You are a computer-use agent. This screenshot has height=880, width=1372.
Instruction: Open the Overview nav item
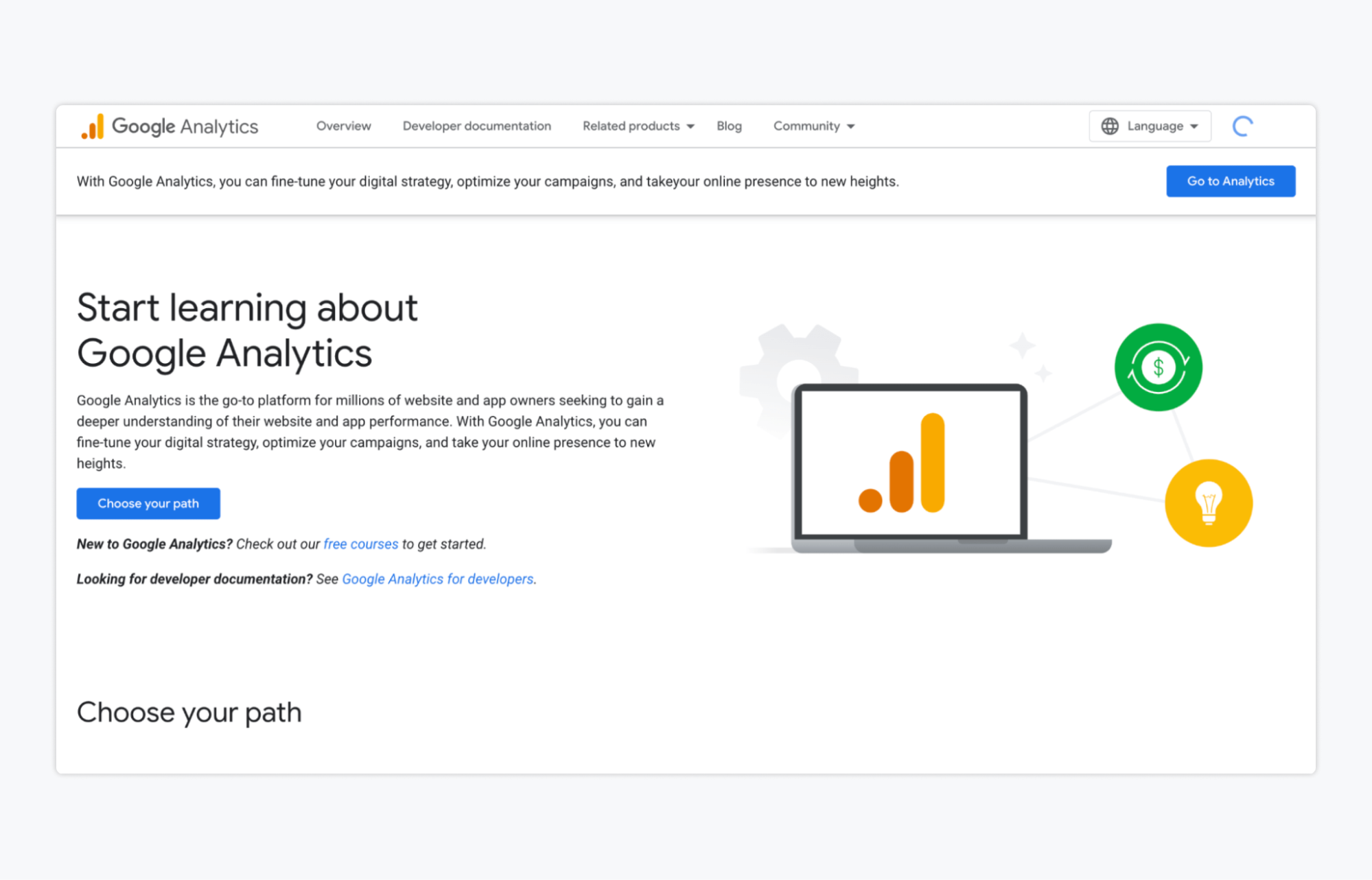point(343,126)
